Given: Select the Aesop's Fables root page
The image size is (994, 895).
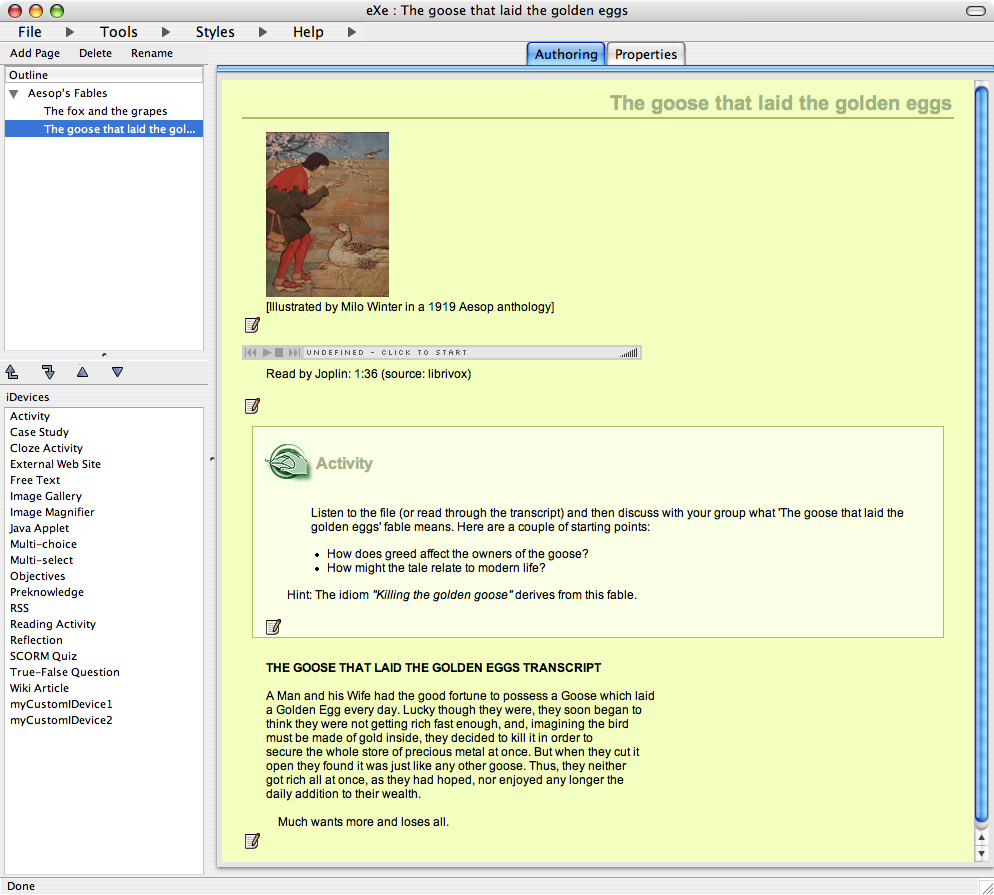Looking at the screenshot, I should tap(68, 93).
